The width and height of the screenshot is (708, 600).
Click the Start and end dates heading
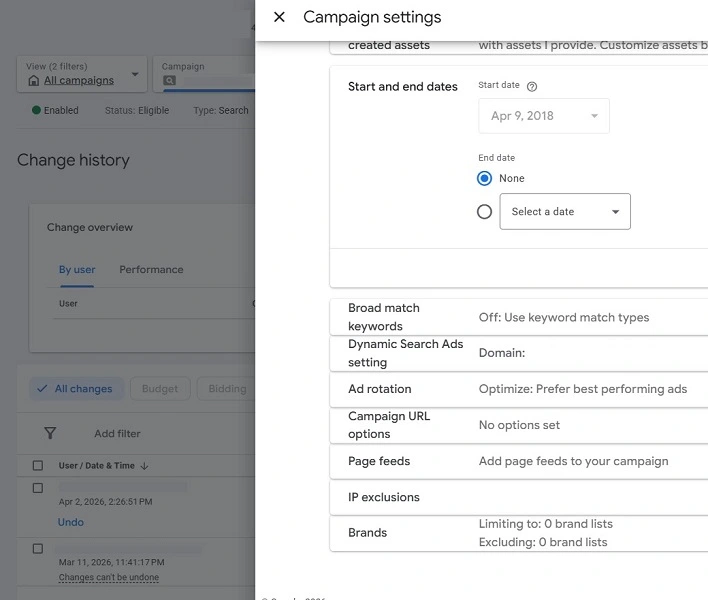coord(403,86)
